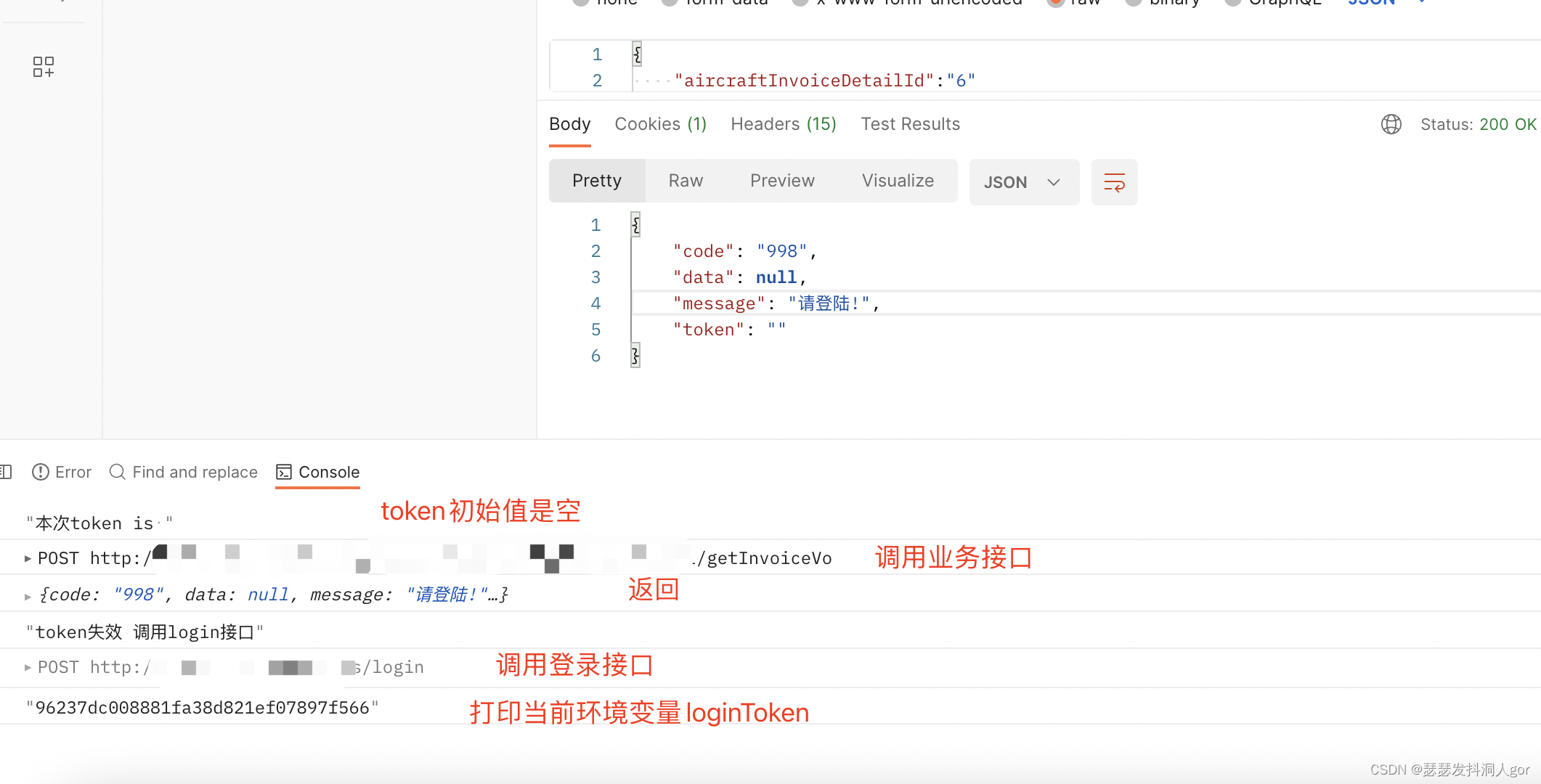
Task: Click the Find and replace icon
Action: [118, 471]
